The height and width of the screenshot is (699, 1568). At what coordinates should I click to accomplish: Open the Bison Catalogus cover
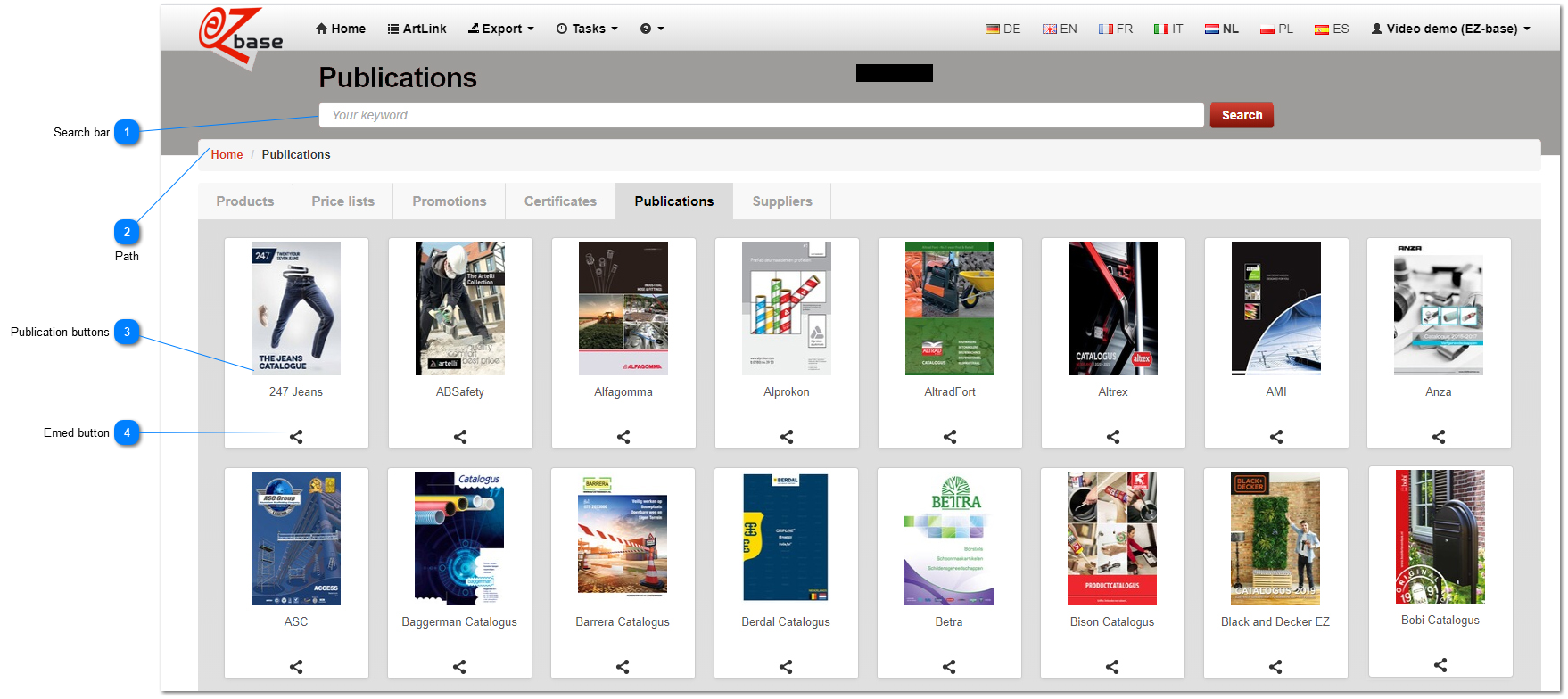[x=1112, y=539]
